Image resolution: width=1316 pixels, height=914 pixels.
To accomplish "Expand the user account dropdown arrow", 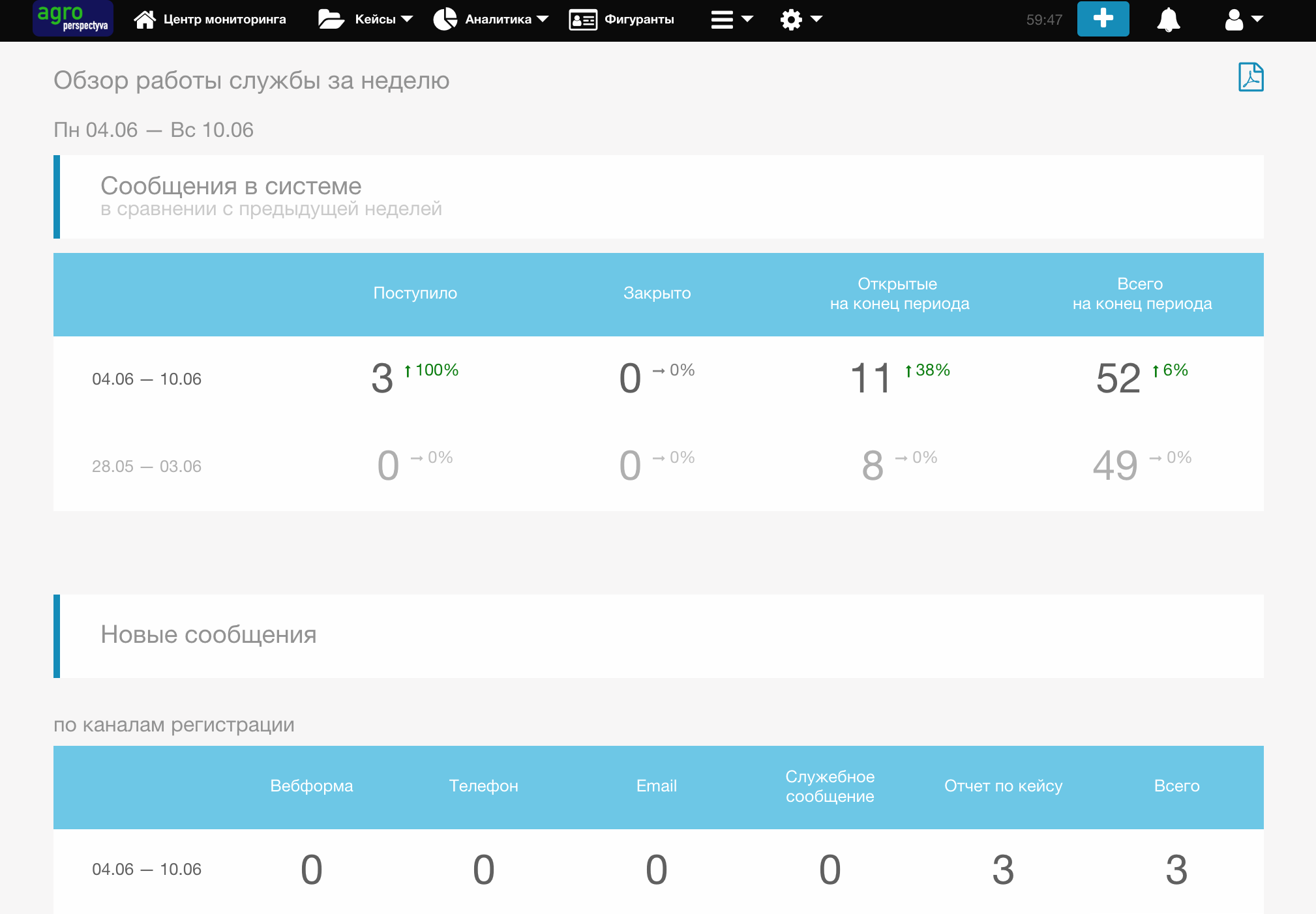I will (x=1257, y=20).
